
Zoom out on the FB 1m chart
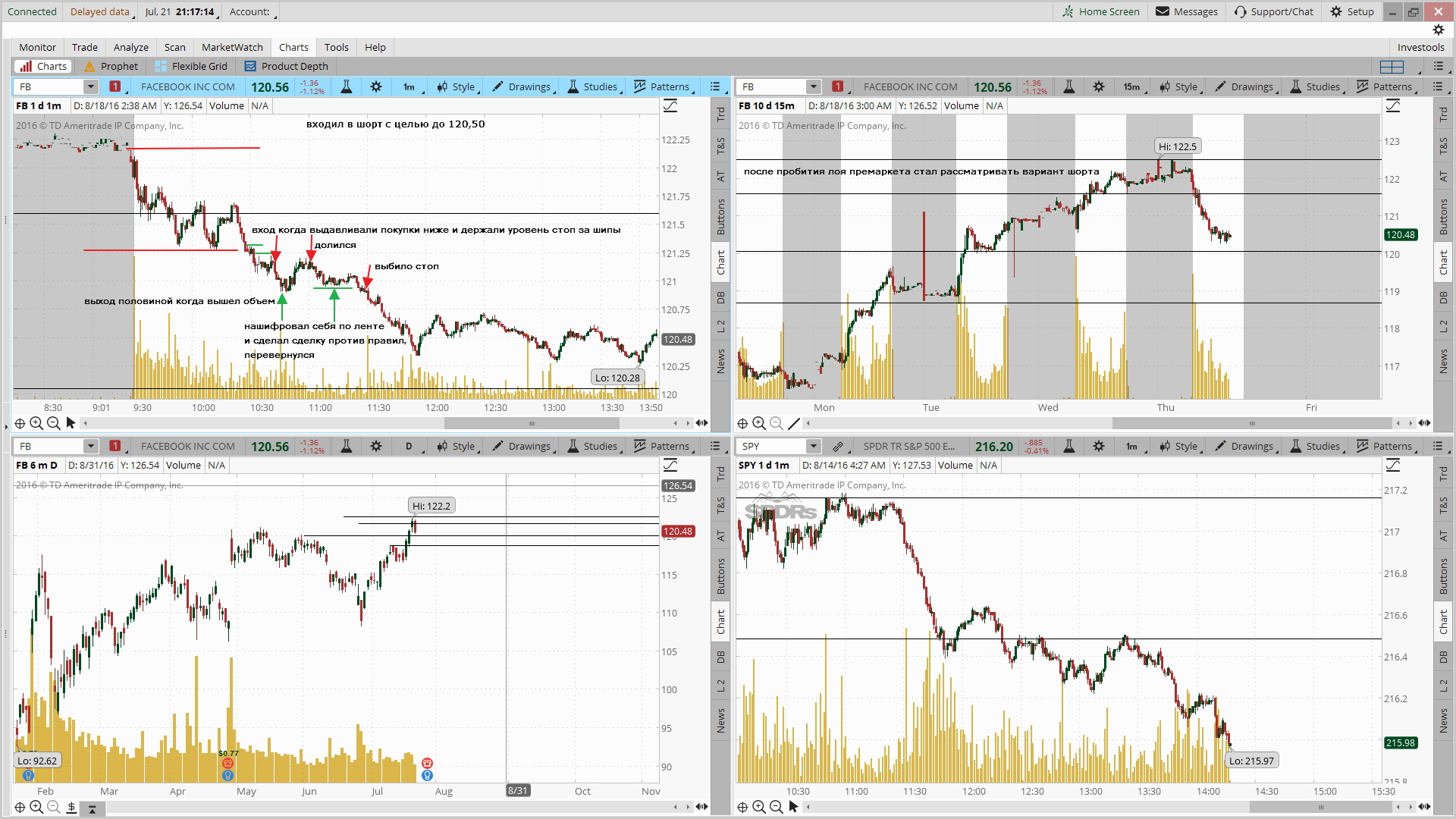click(53, 423)
